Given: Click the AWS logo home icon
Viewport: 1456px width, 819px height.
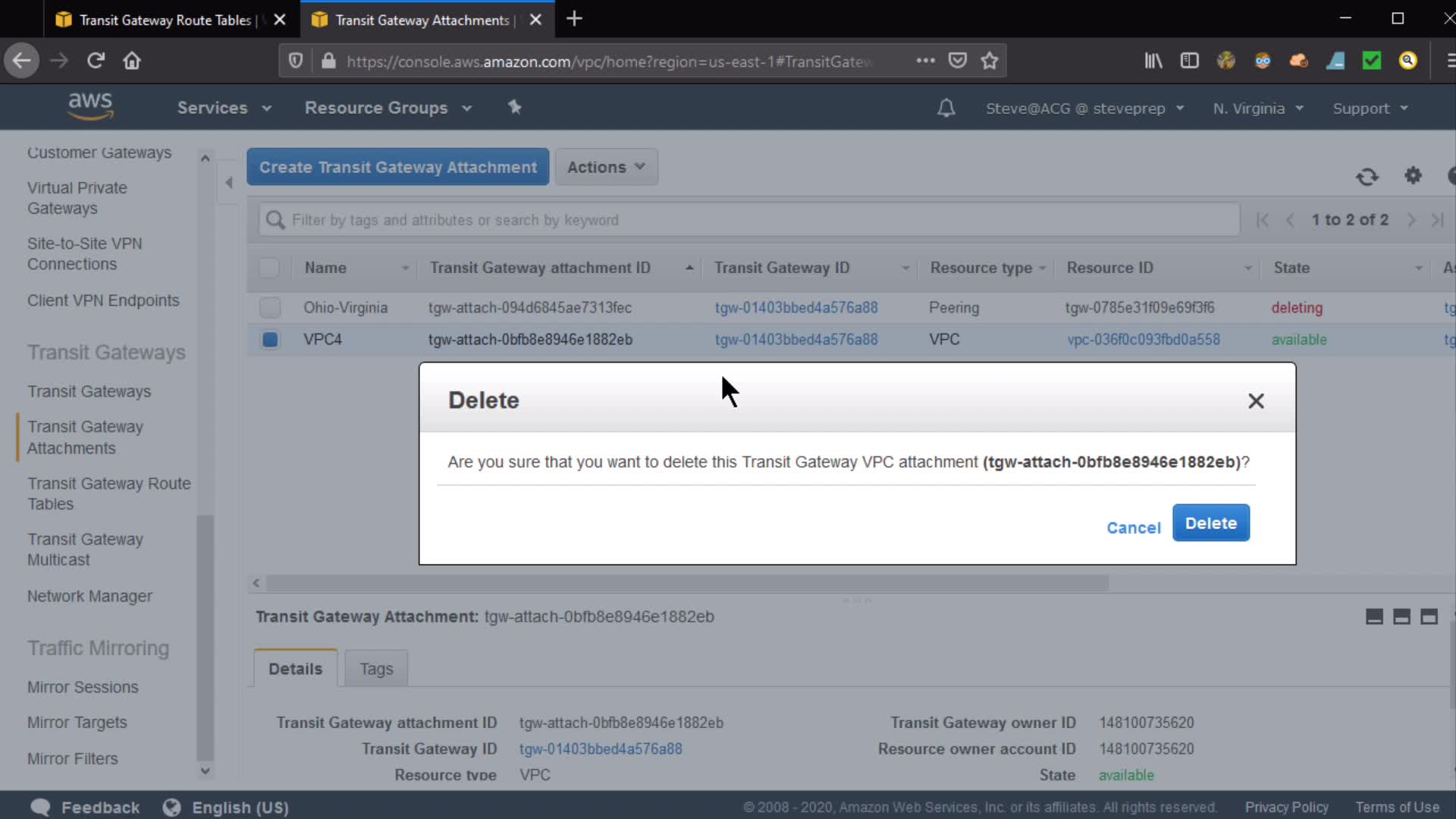Looking at the screenshot, I should click(90, 107).
